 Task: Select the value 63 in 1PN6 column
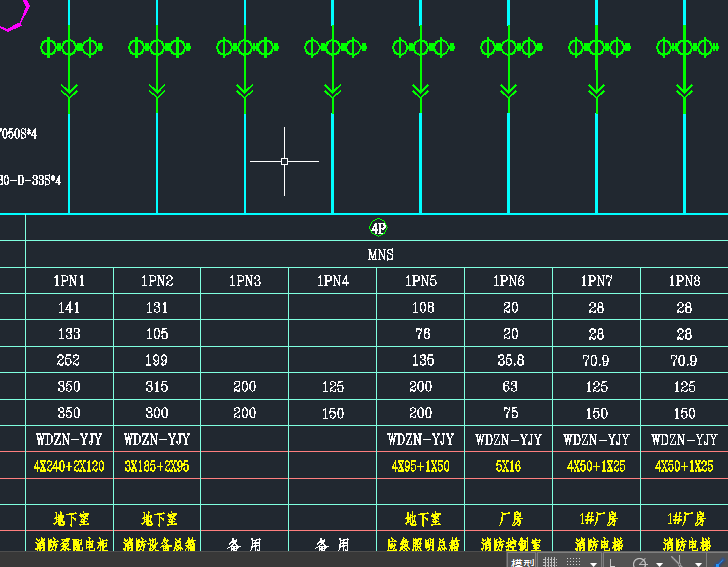[510, 386]
